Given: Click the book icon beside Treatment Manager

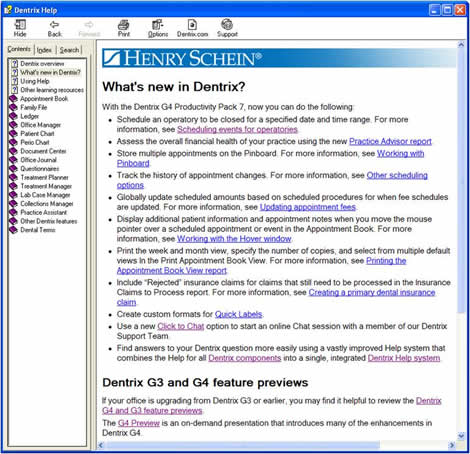Looking at the screenshot, I should tap(13, 186).
